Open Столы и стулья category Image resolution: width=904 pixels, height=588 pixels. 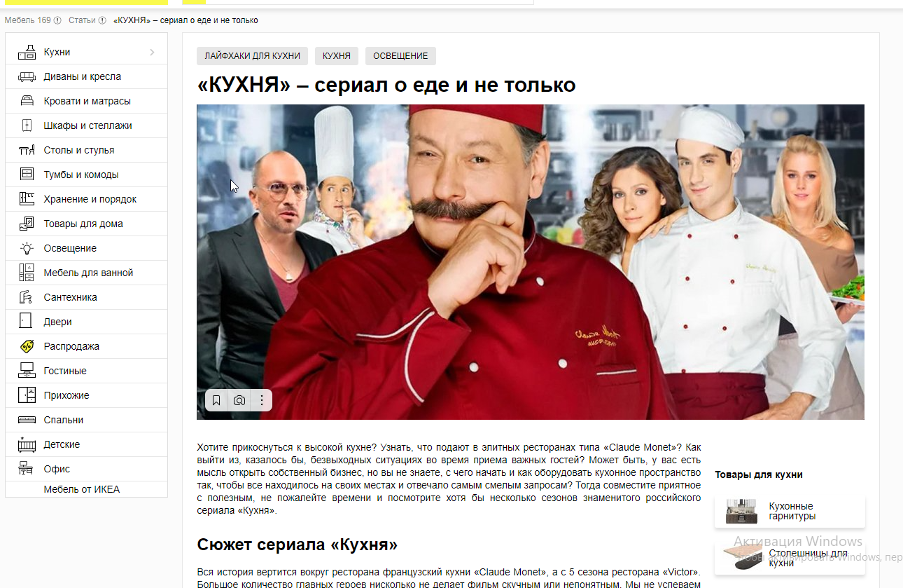[x=86, y=150]
